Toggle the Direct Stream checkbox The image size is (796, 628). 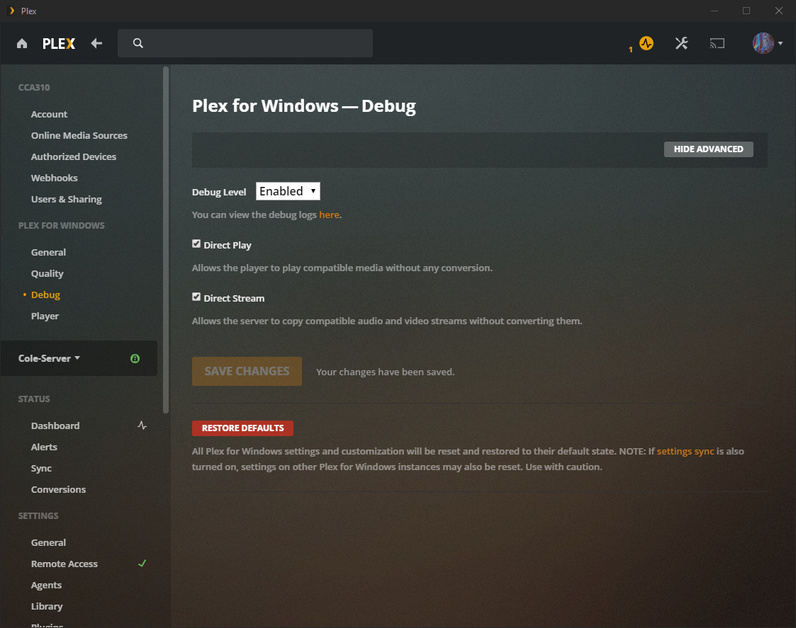tap(196, 297)
